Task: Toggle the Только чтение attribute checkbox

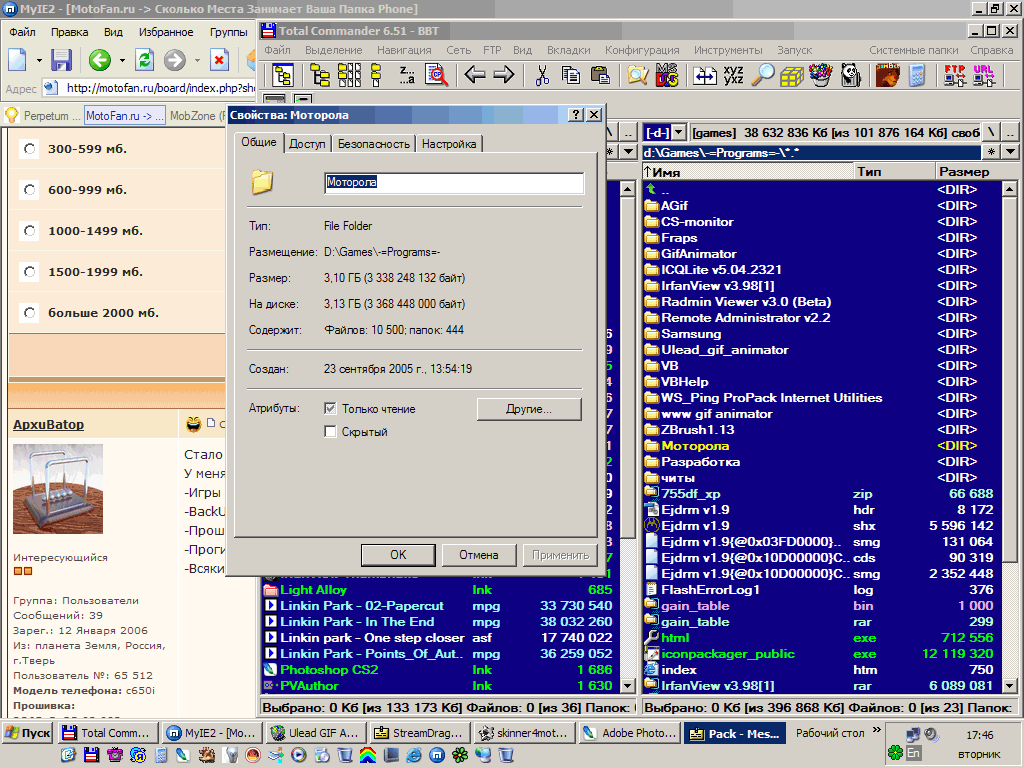Action: tap(330, 409)
